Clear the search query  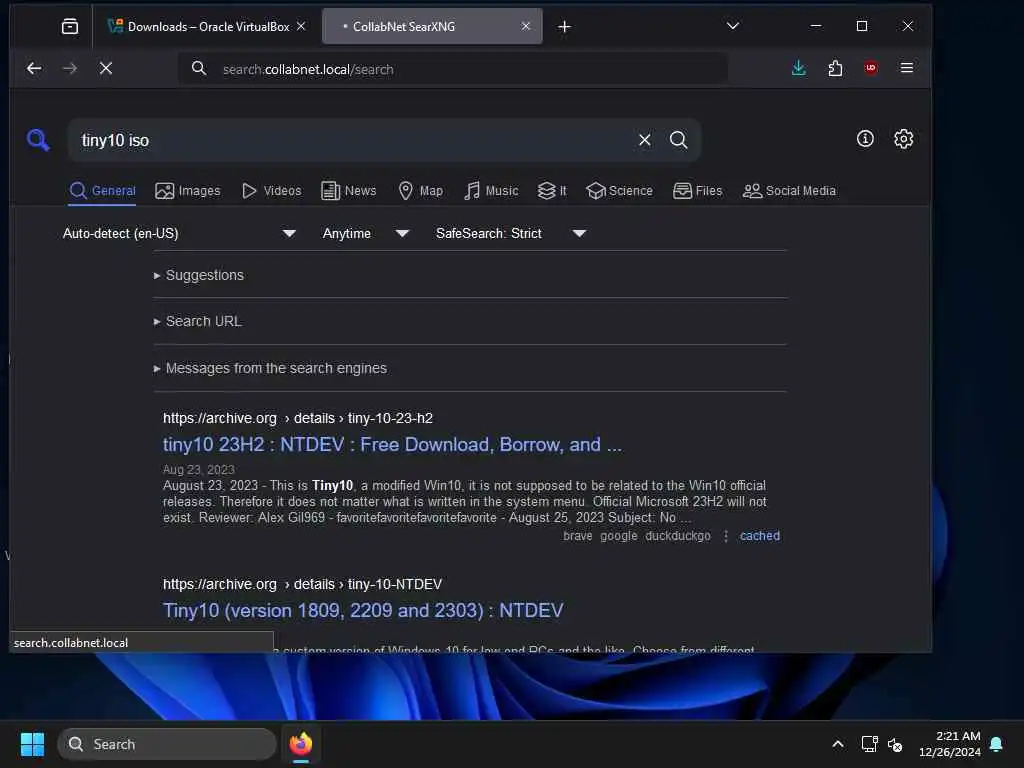[x=645, y=140]
